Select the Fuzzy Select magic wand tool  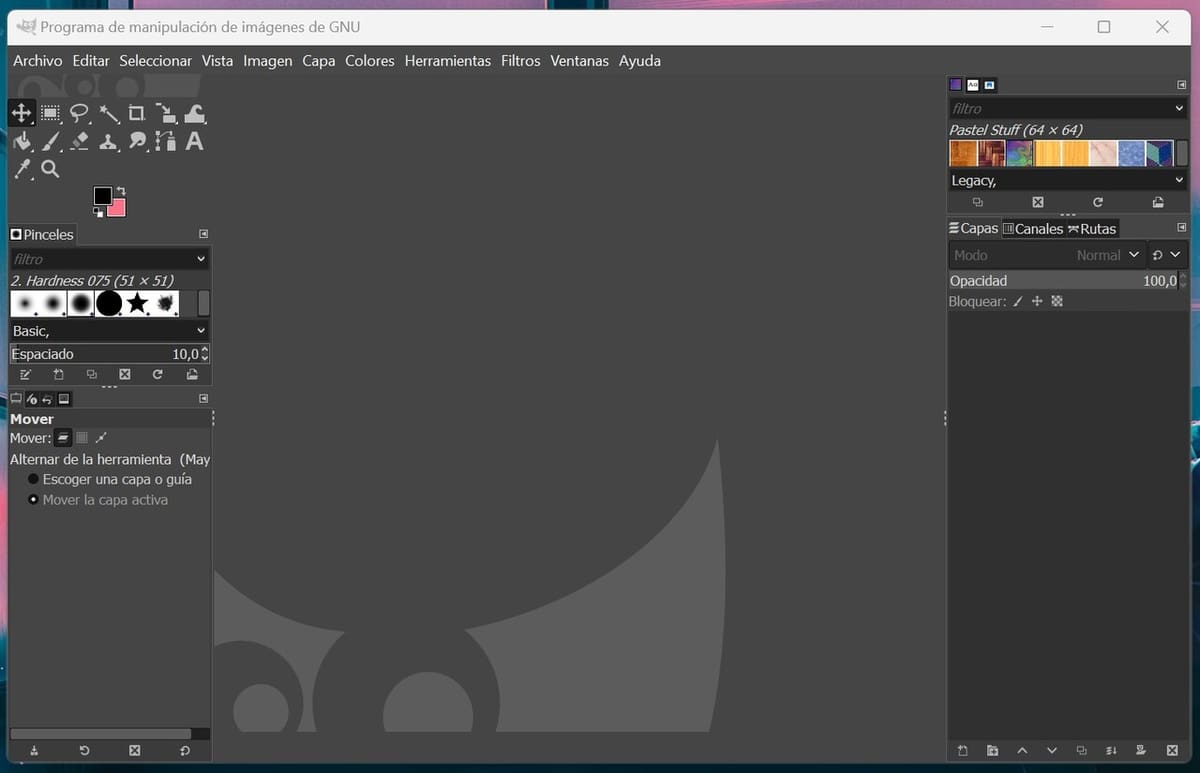pos(108,113)
